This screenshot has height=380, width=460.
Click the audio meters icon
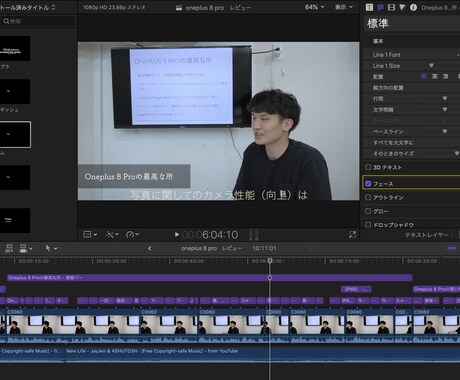pos(254,235)
